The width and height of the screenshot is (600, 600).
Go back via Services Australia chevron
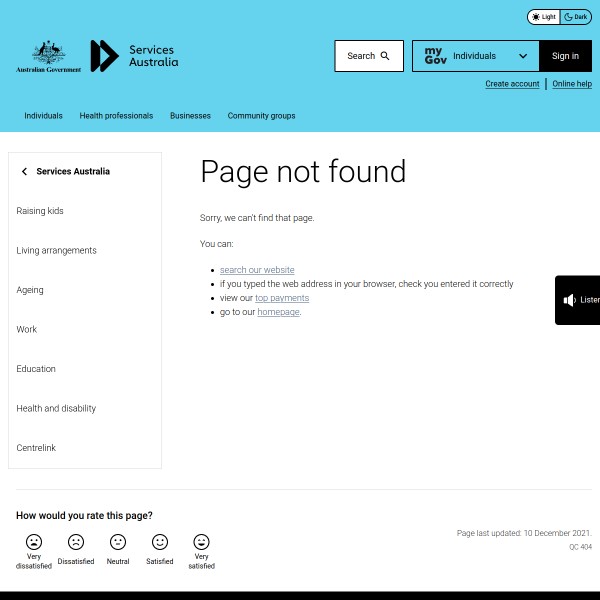[25, 172]
